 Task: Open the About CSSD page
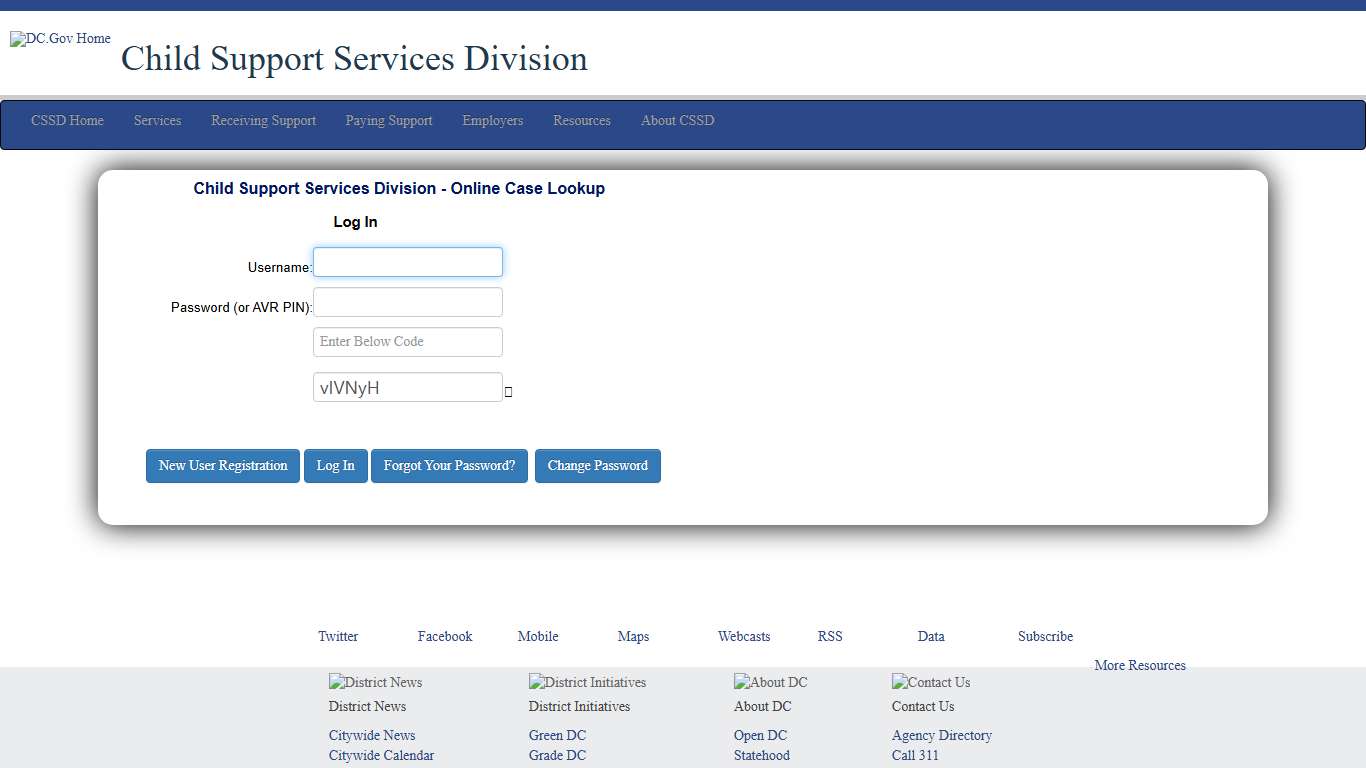(677, 121)
